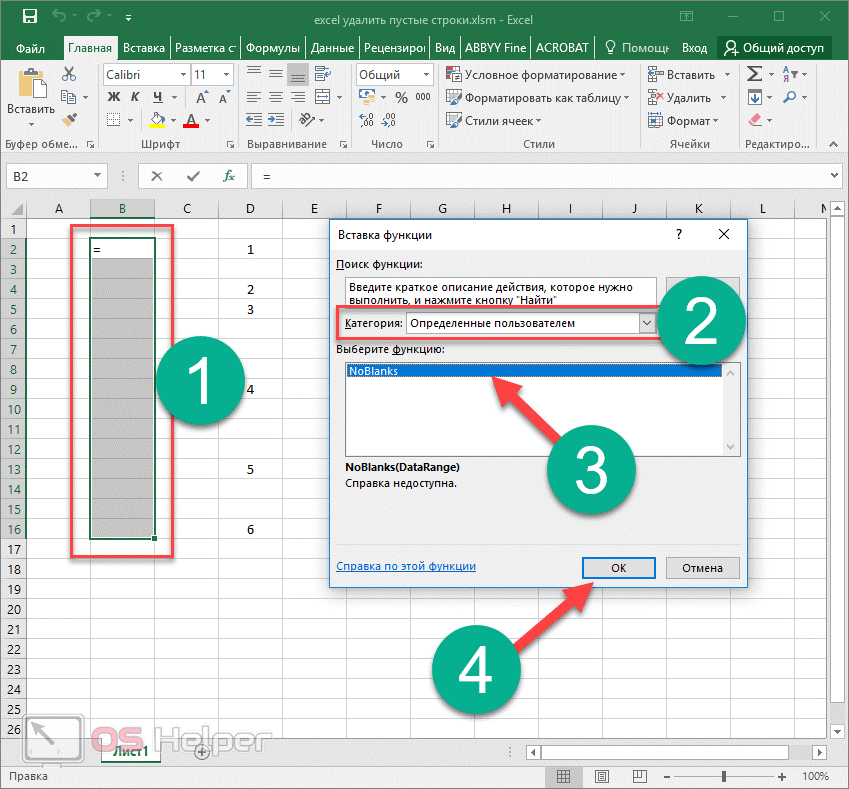The height and width of the screenshot is (789, 849).
Task: Toggle Underline (Ч) formatting
Action: tap(156, 97)
